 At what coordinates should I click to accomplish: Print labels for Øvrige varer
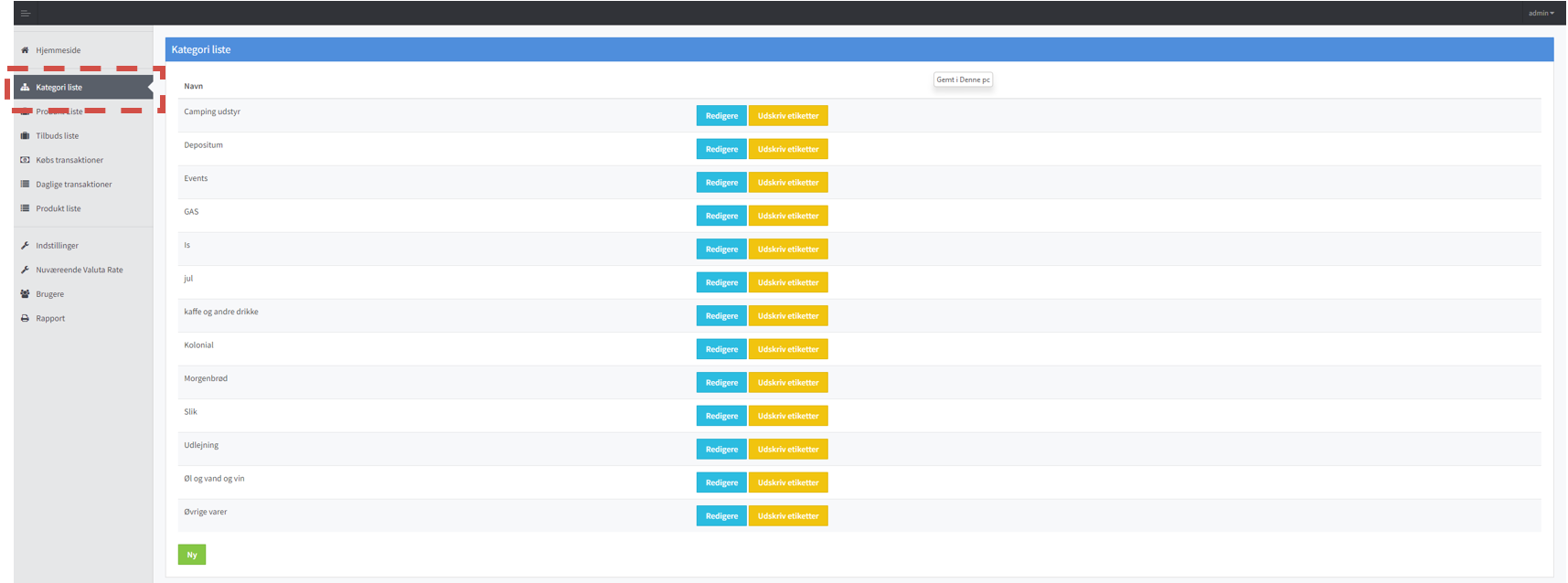[x=788, y=516]
